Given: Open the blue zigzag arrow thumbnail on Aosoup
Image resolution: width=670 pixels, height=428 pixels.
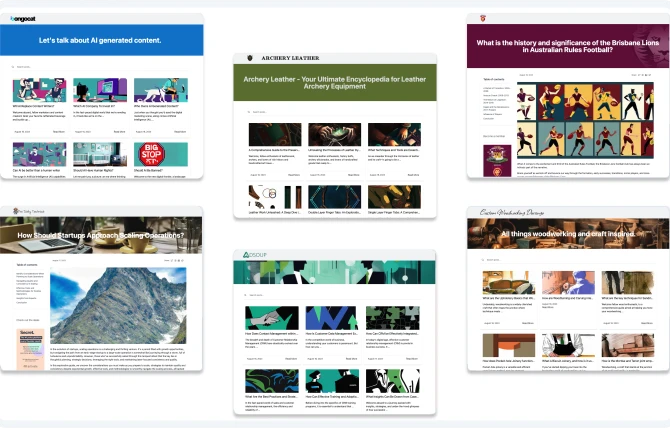Looking at the screenshot, I should click(x=332, y=318).
